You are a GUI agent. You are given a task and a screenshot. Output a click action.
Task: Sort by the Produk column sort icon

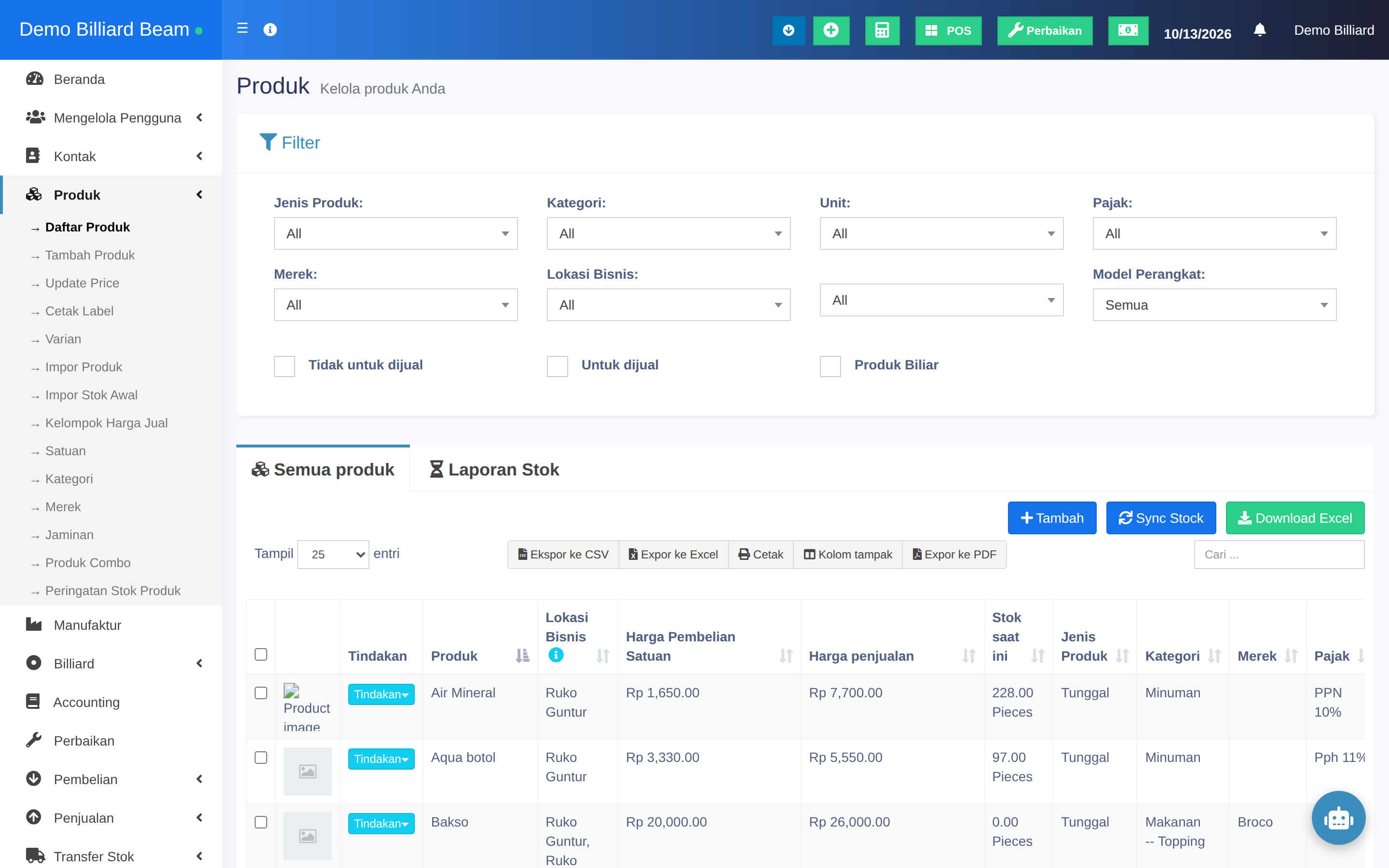522,656
